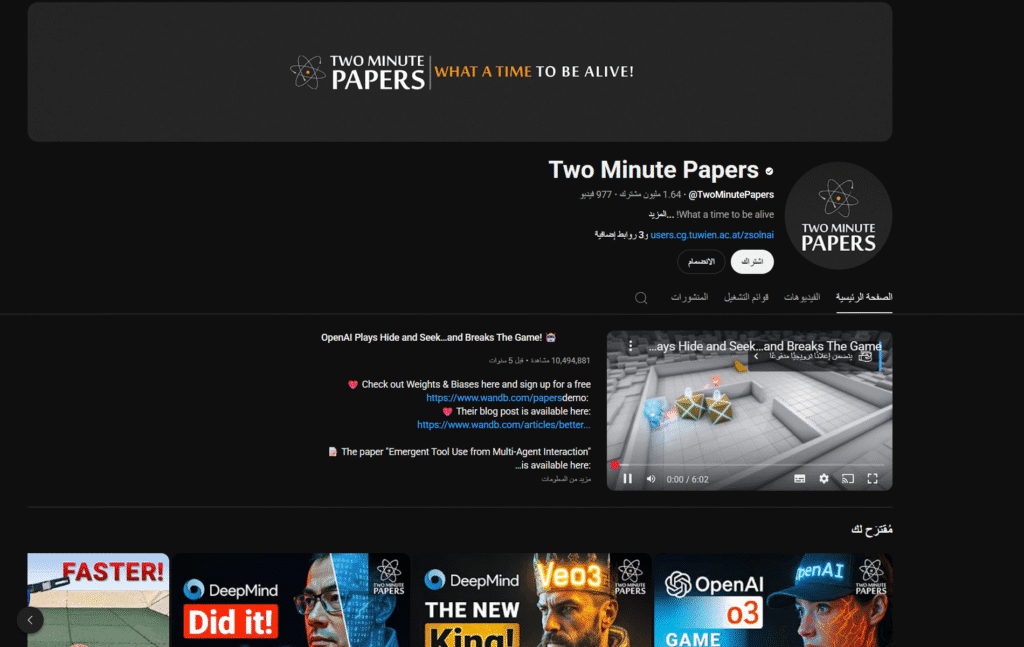Image resolution: width=1024 pixels, height=647 pixels.
Task: Open the video player settings gear
Action: point(824,479)
